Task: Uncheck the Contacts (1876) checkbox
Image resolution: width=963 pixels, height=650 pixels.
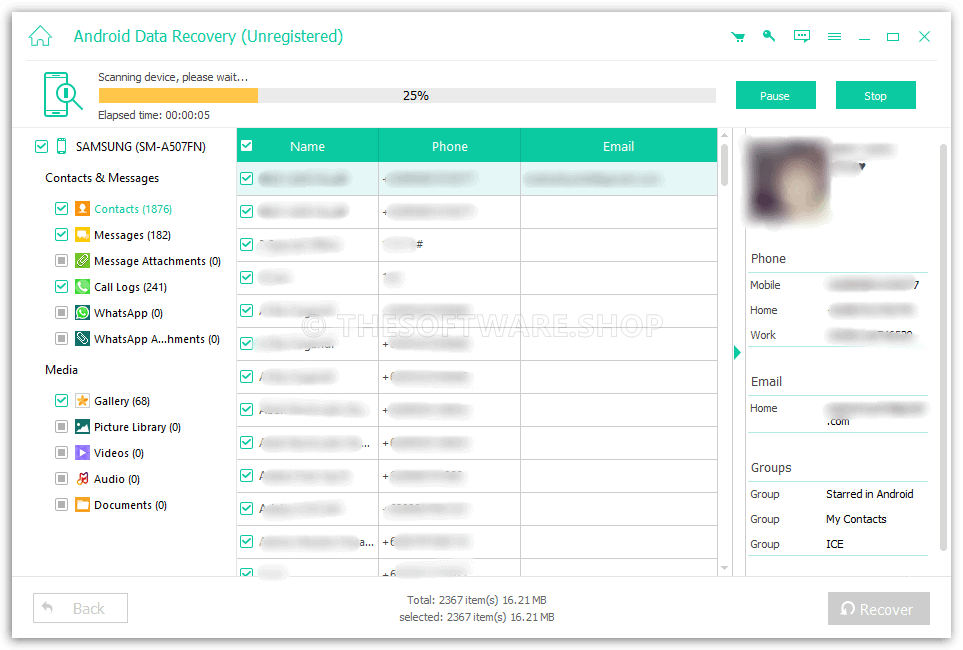Action: pos(61,208)
